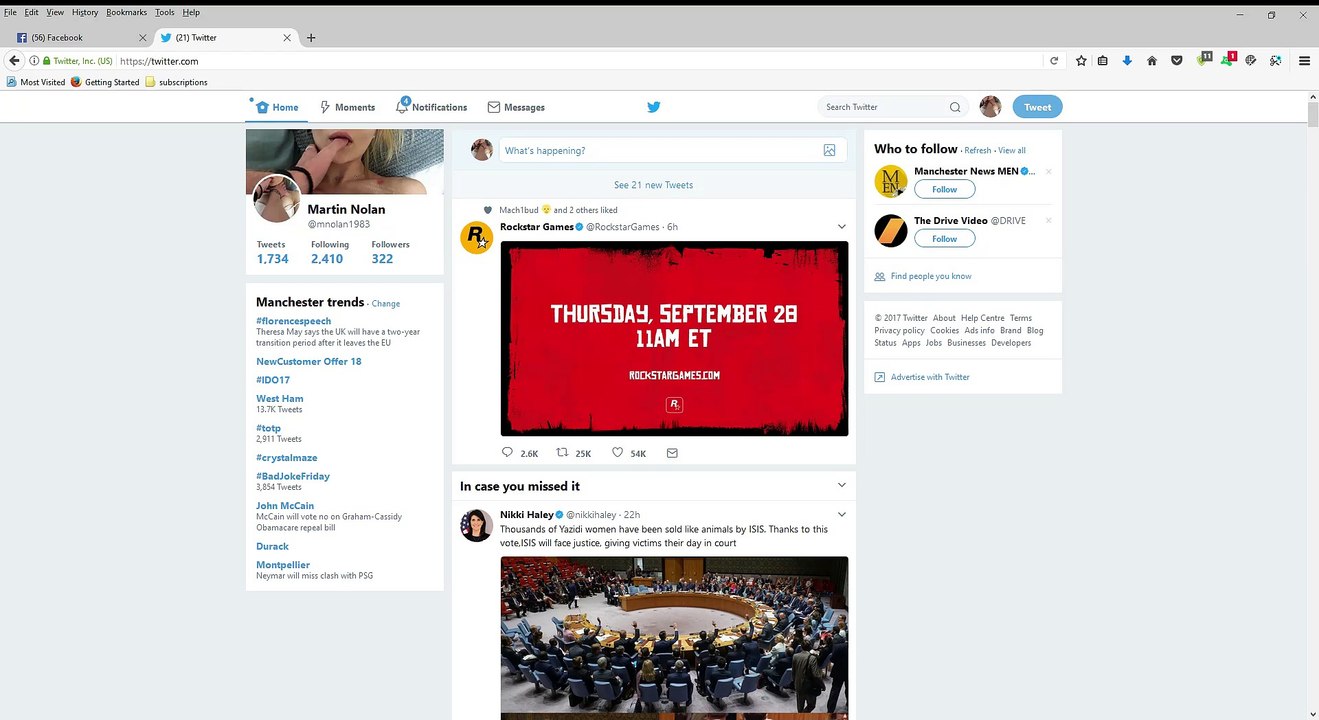Click the blue Tweet button
This screenshot has width=1319, height=720.
(1037, 107)
